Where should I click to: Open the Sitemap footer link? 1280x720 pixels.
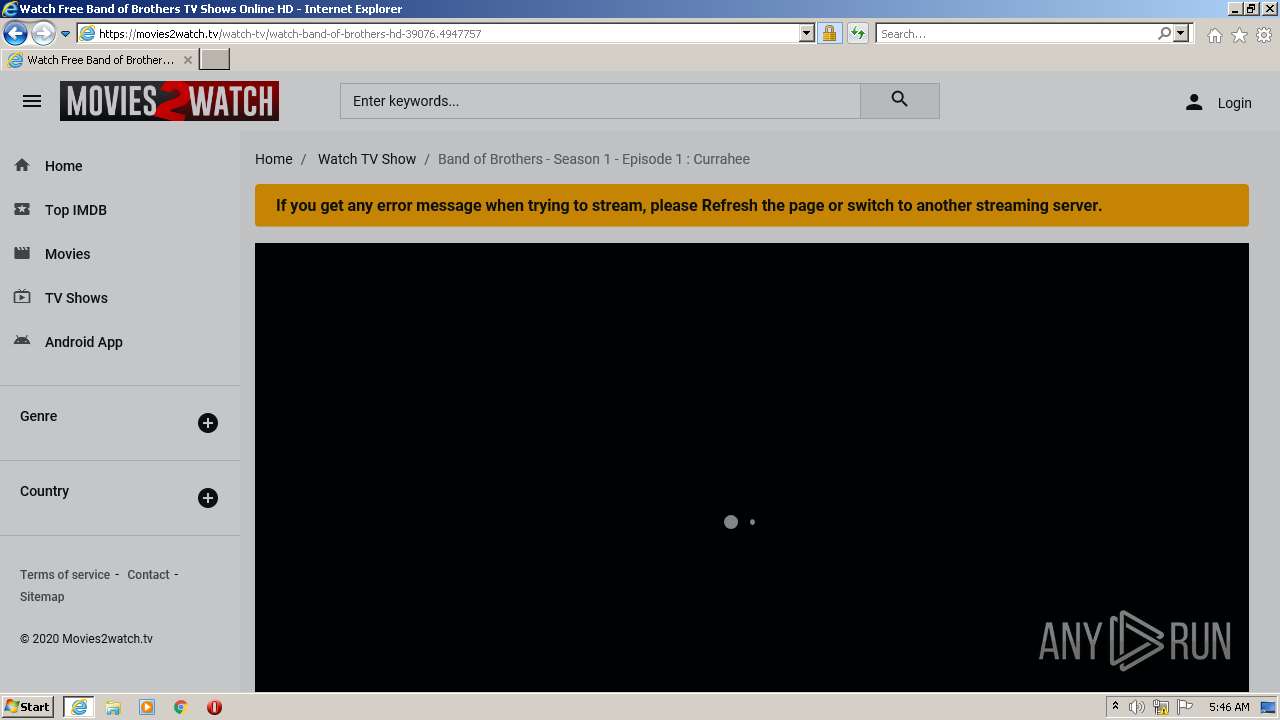coord(42,596)
